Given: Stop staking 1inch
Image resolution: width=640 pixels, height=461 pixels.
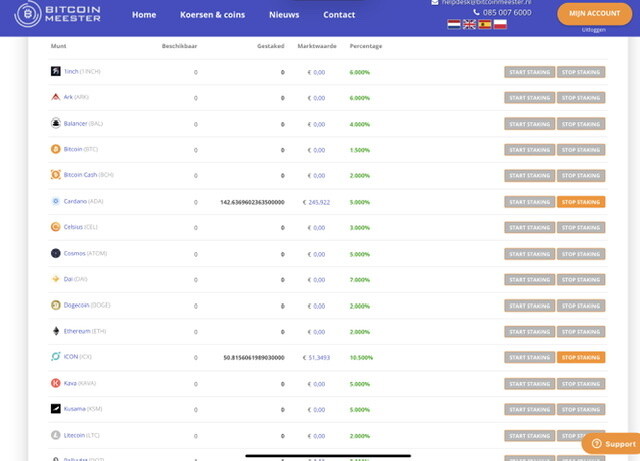Looking at the screenshot, I should point(581,72).
